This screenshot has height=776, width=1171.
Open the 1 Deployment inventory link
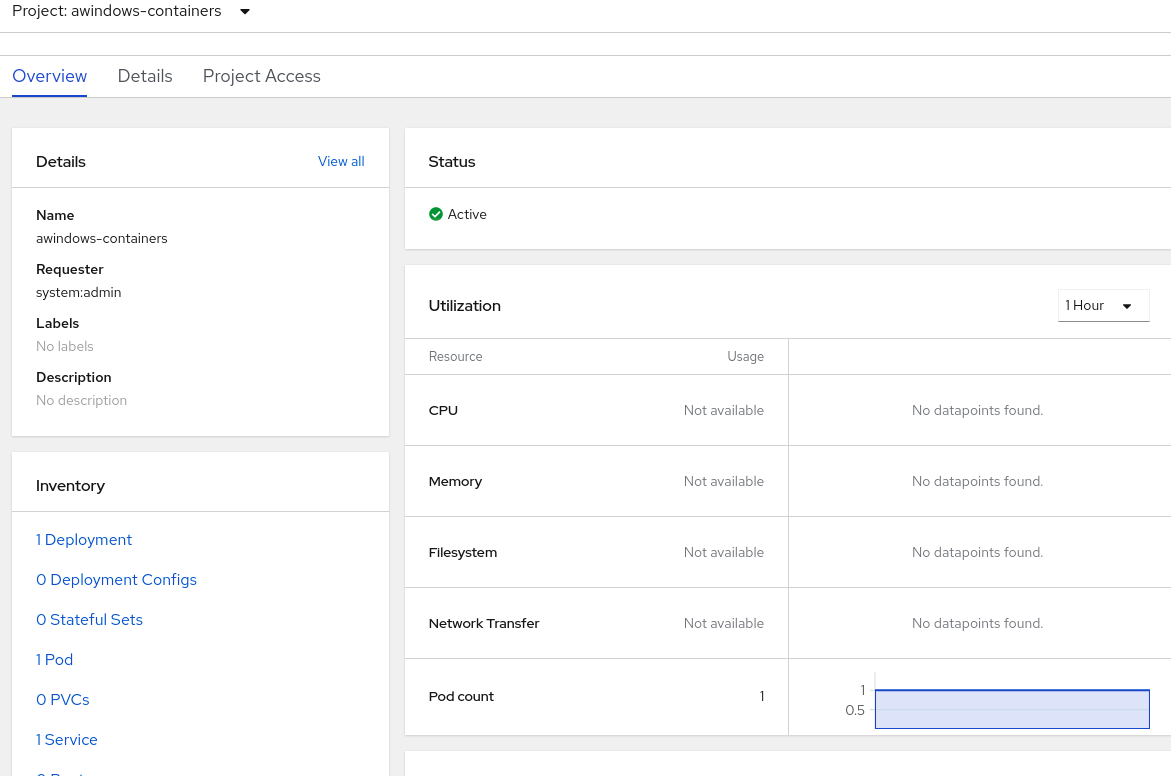84,539
